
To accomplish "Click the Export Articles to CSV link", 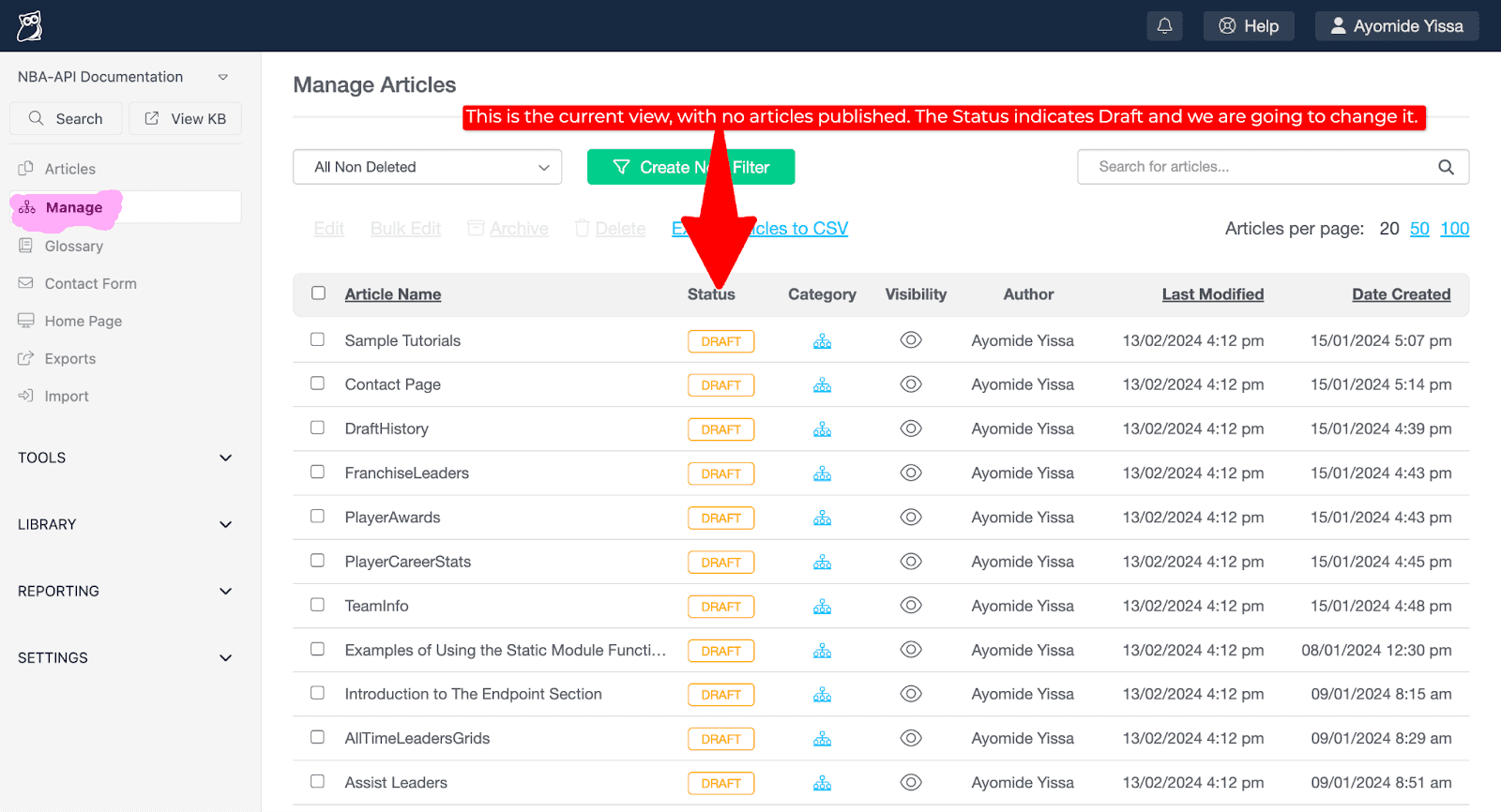I will (x=760, y=229).
